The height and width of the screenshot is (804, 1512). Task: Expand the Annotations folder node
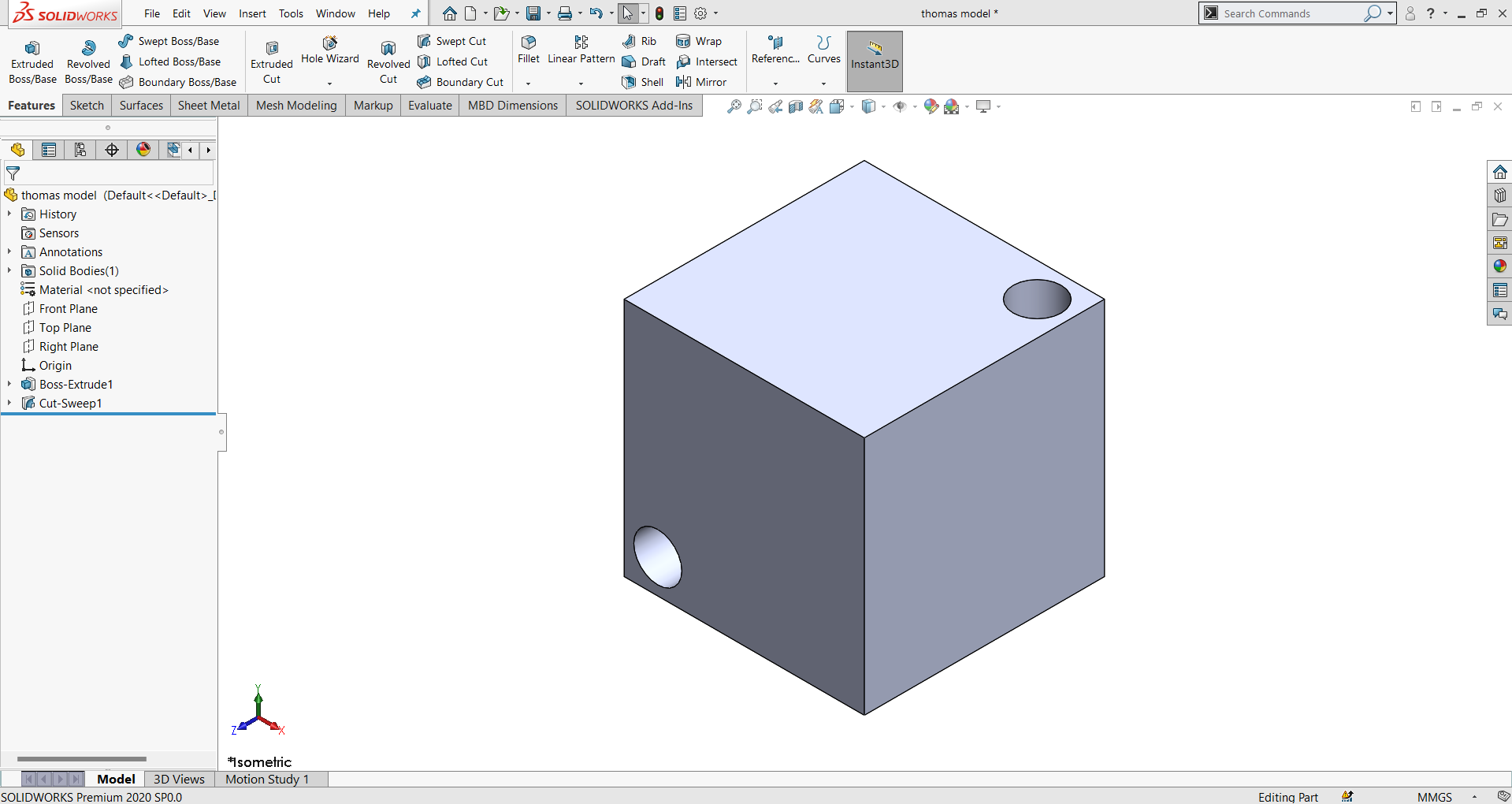[x=9, y=252]
